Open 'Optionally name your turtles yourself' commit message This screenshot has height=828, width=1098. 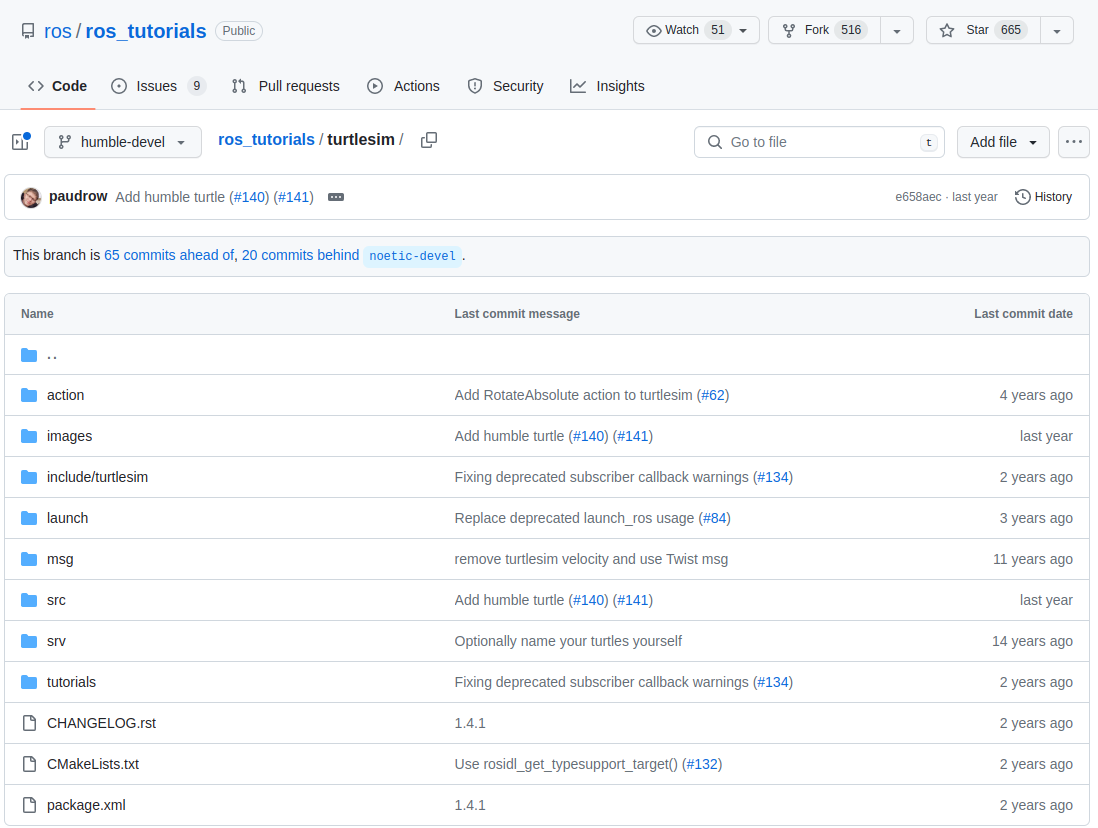568,641
